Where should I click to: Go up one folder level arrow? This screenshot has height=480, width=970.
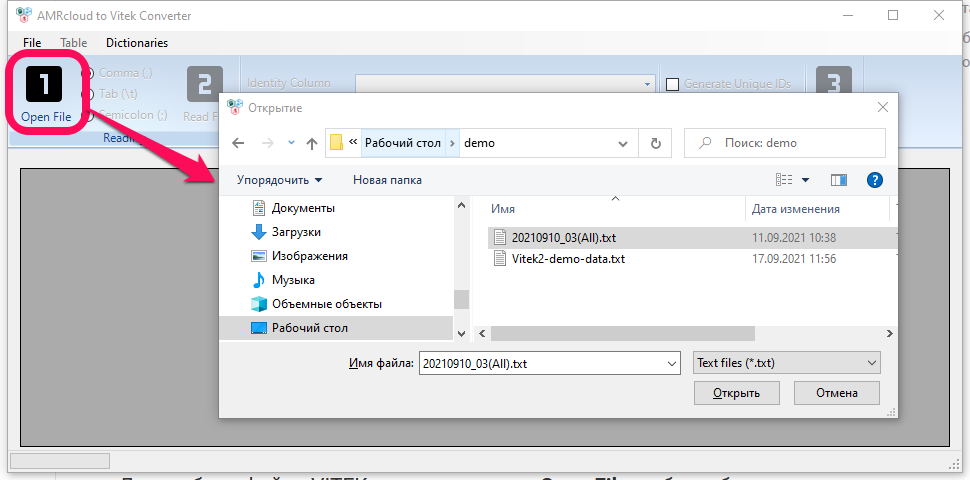(x=312, y=144)
